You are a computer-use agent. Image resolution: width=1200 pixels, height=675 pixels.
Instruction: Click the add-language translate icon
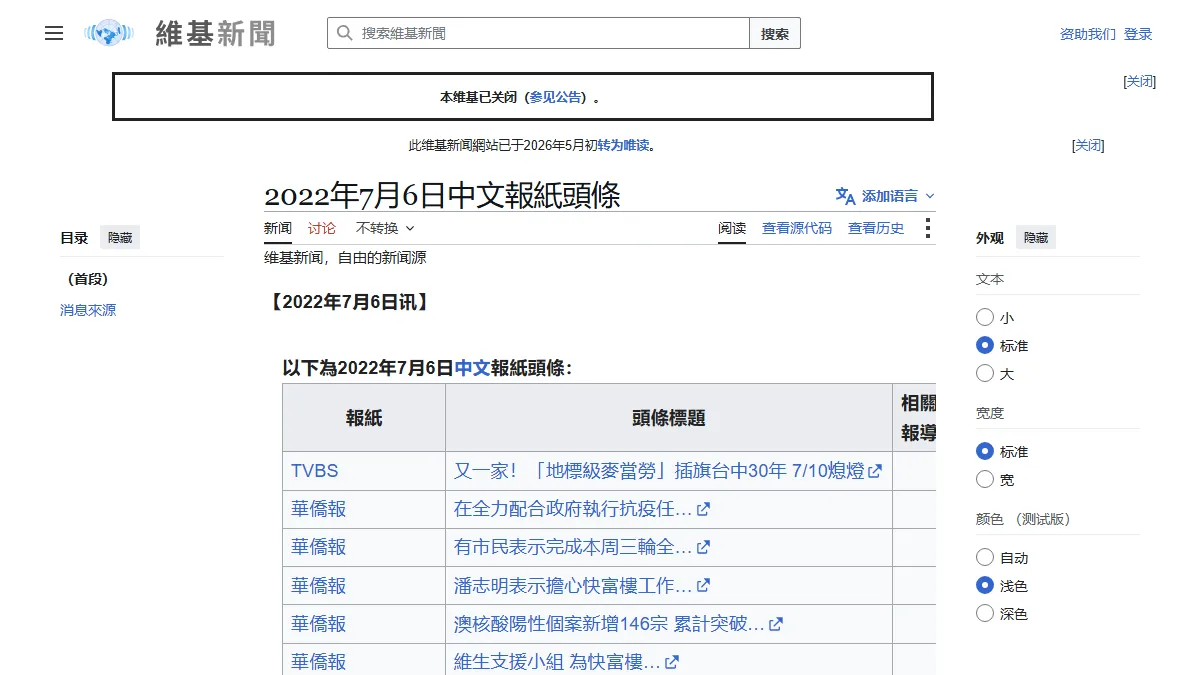point(845,196)
